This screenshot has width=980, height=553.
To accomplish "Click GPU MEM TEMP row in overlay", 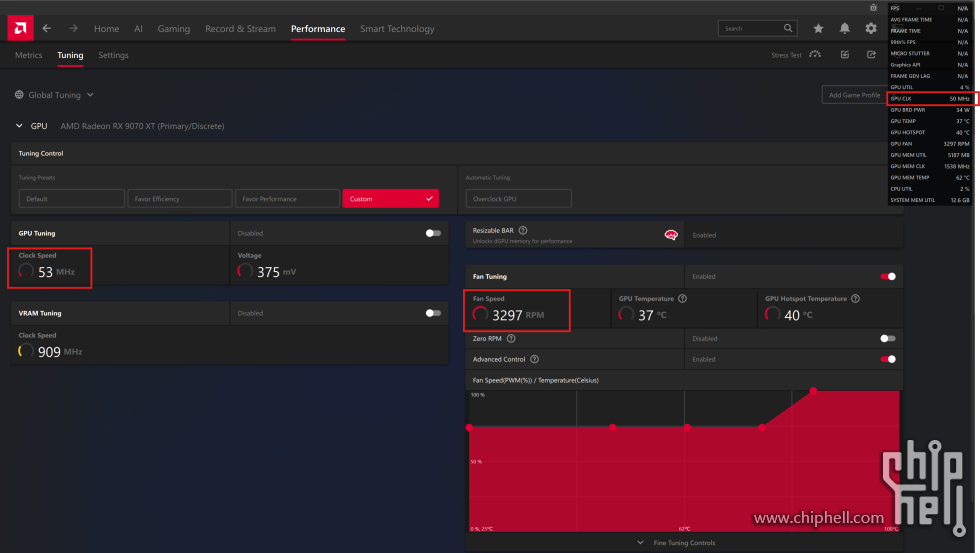I will pos(930,177).
